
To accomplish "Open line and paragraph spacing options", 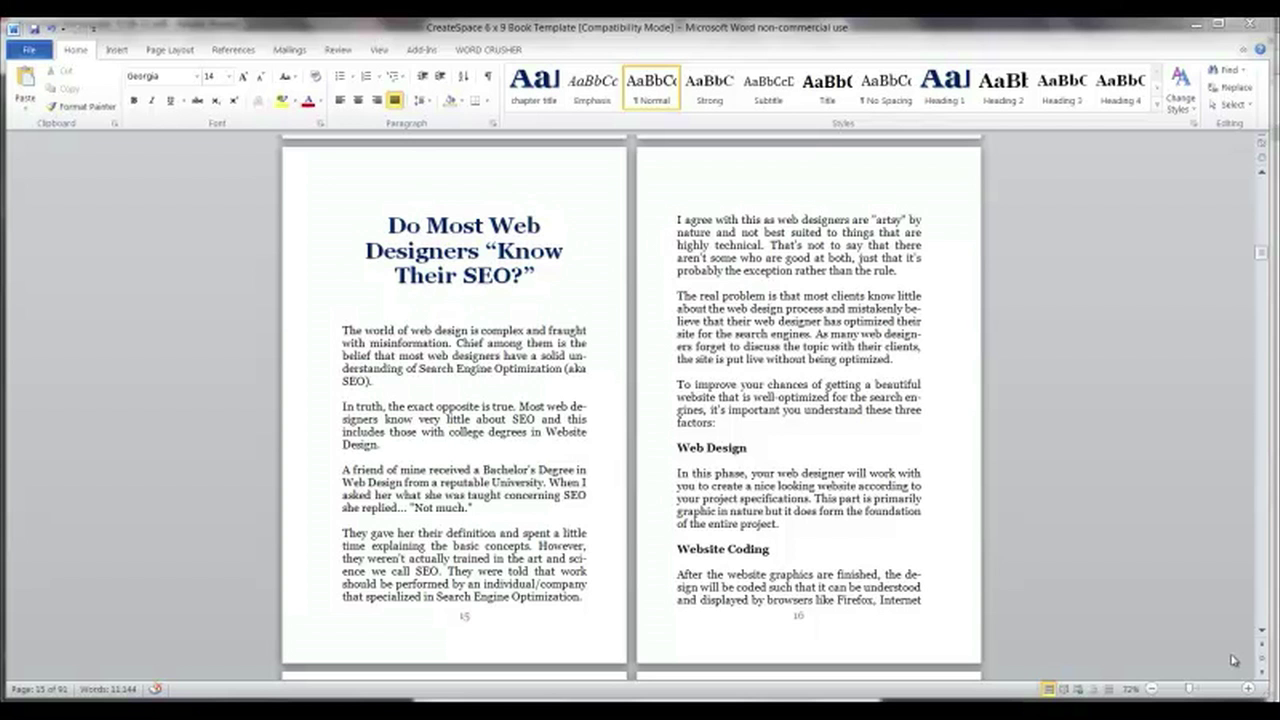I will pos(423,100).
